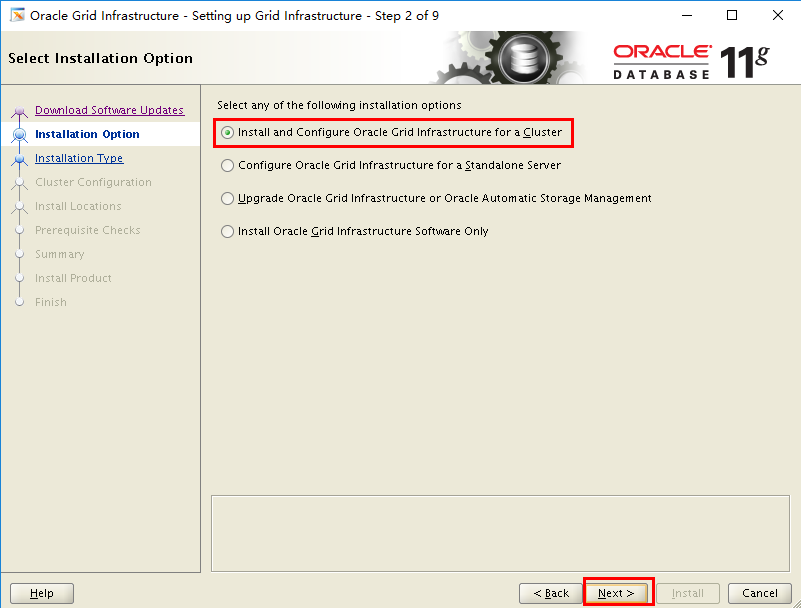Image resolution: width=801 pixels, height=608 pixels.
Task: Select Configure Grid Infrastructure for a Standalone Server
Action: pyautogui.click(x=391, y=166)
